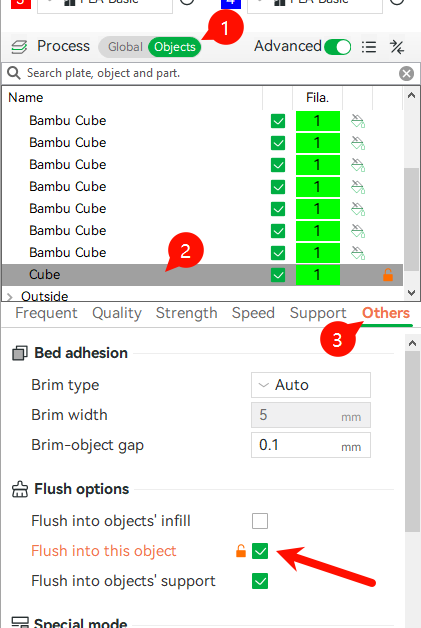Open the Strength tab
The width and height of the screenshot is (421, 628).
point(187,313)
